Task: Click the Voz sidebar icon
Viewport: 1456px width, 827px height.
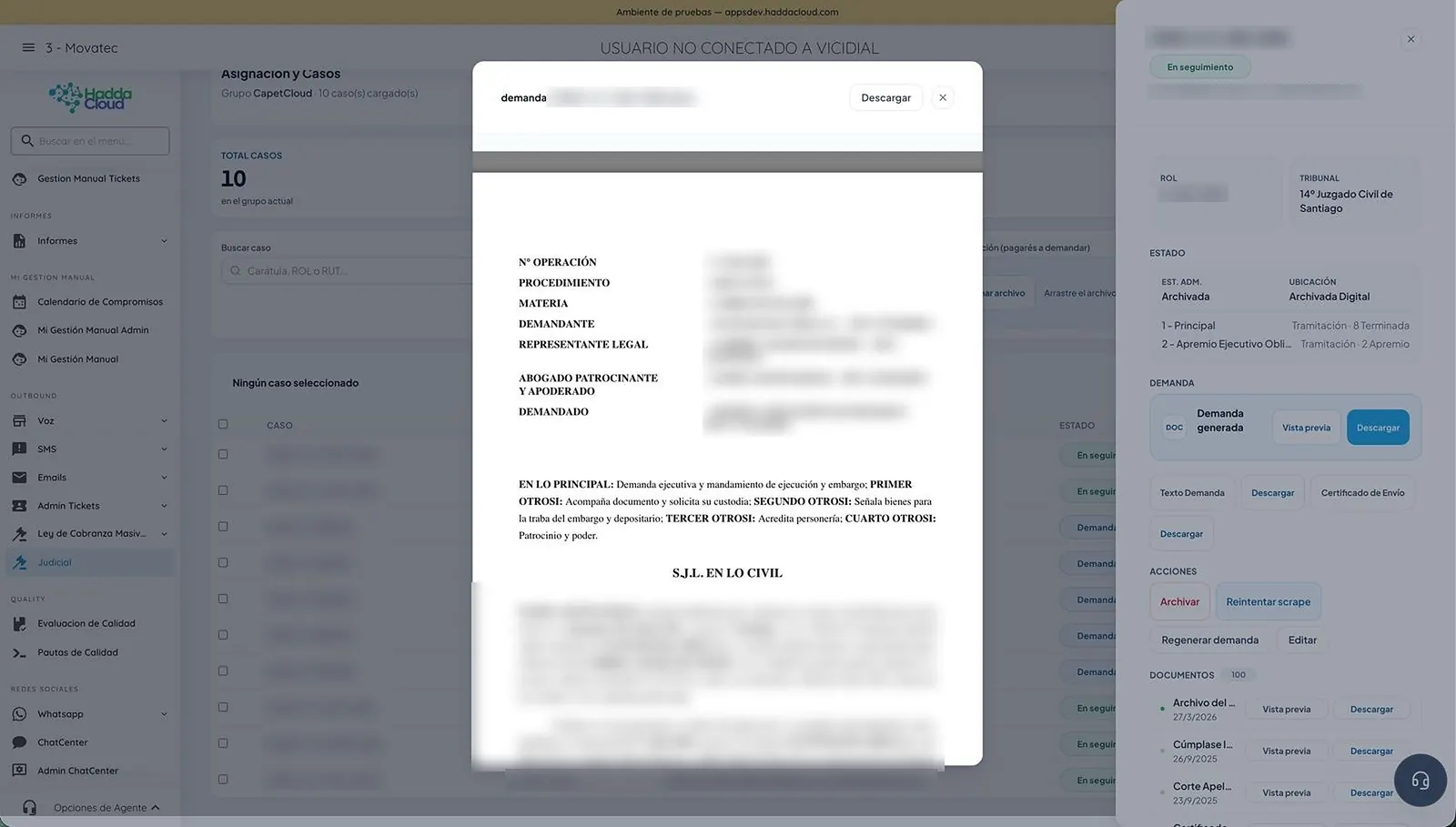Action: (19, 421)
